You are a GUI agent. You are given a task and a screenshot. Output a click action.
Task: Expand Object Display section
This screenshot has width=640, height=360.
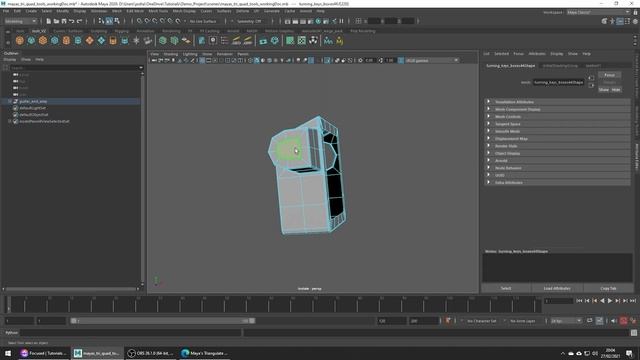pos(556,153)
